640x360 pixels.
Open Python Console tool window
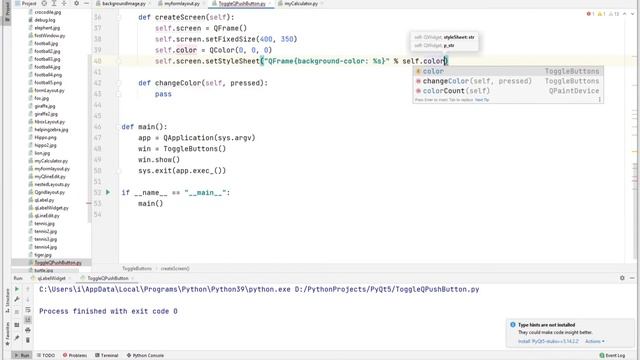coord(145,356)
